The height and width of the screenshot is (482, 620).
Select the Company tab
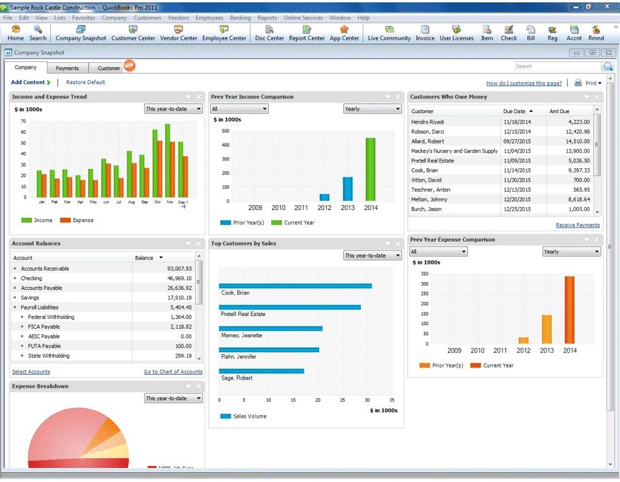pyautogui.click(x=26, y=67)
